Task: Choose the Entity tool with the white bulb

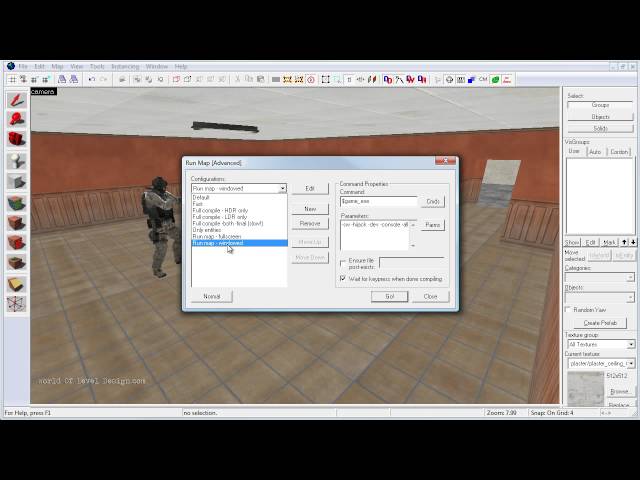Action: [16, 162]
